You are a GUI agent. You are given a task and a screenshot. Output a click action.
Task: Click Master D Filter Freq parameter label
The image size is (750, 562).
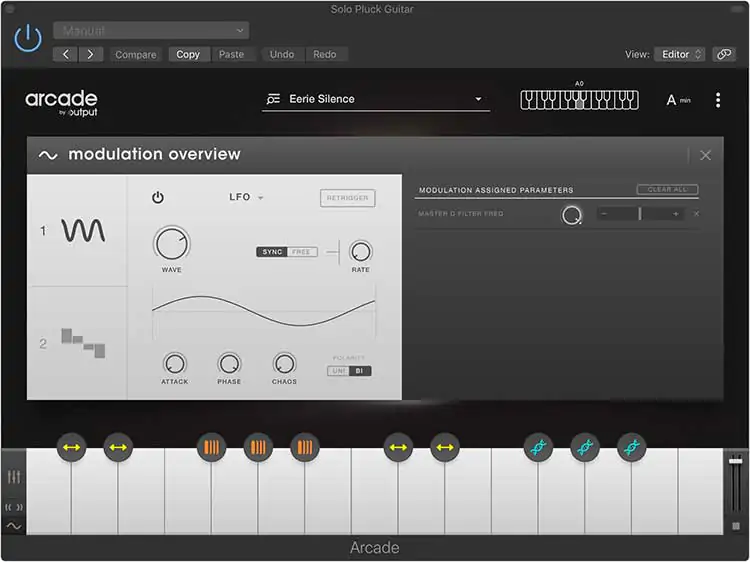click(x=461, y=214)
